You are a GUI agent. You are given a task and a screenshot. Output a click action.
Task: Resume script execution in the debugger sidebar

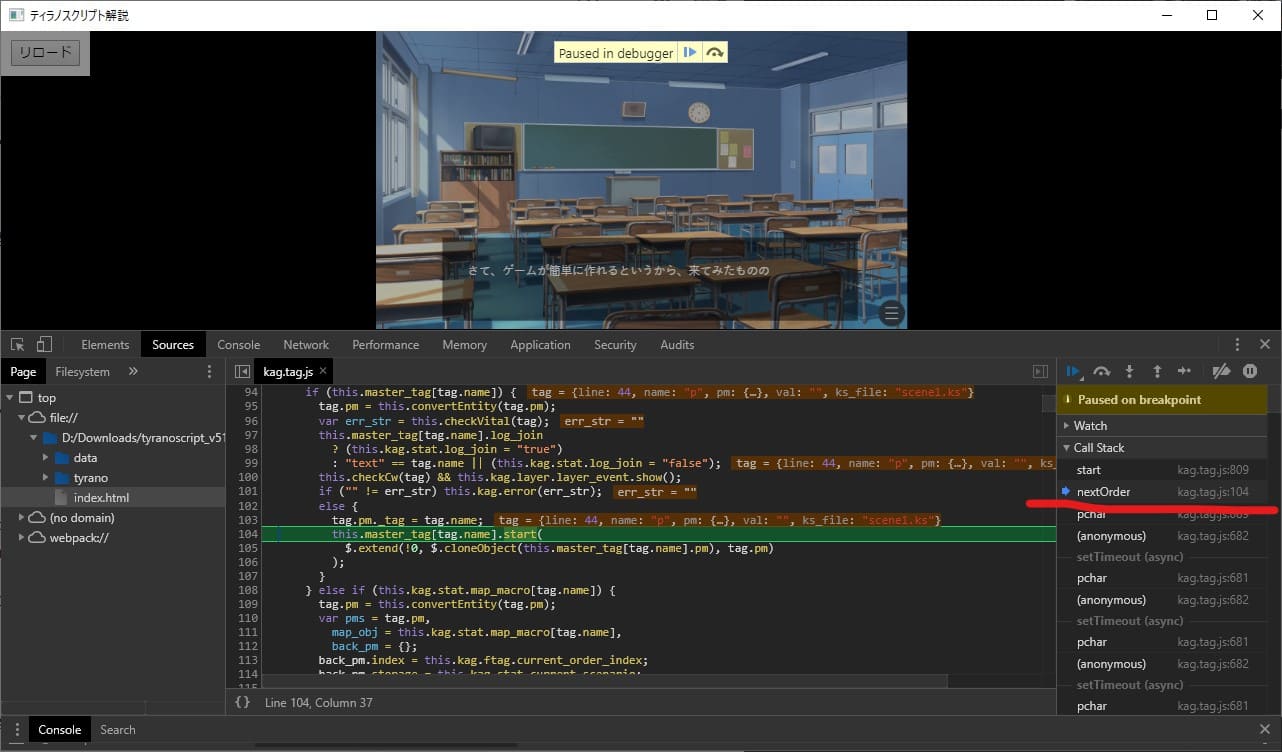(x=1073, y=371)
